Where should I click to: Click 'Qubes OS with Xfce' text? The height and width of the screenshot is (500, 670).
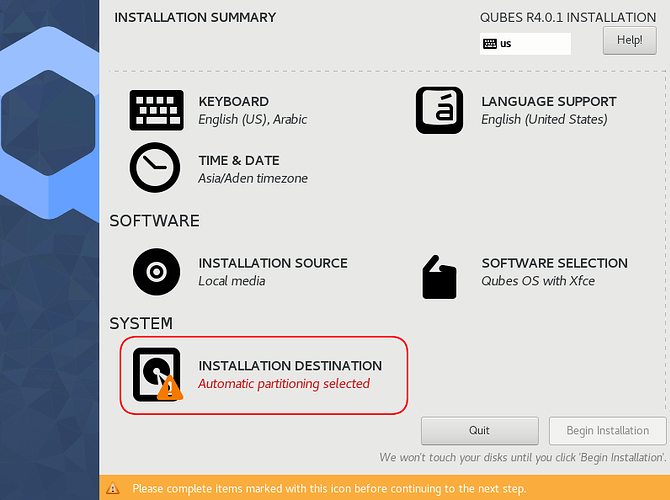click(538, 281)
